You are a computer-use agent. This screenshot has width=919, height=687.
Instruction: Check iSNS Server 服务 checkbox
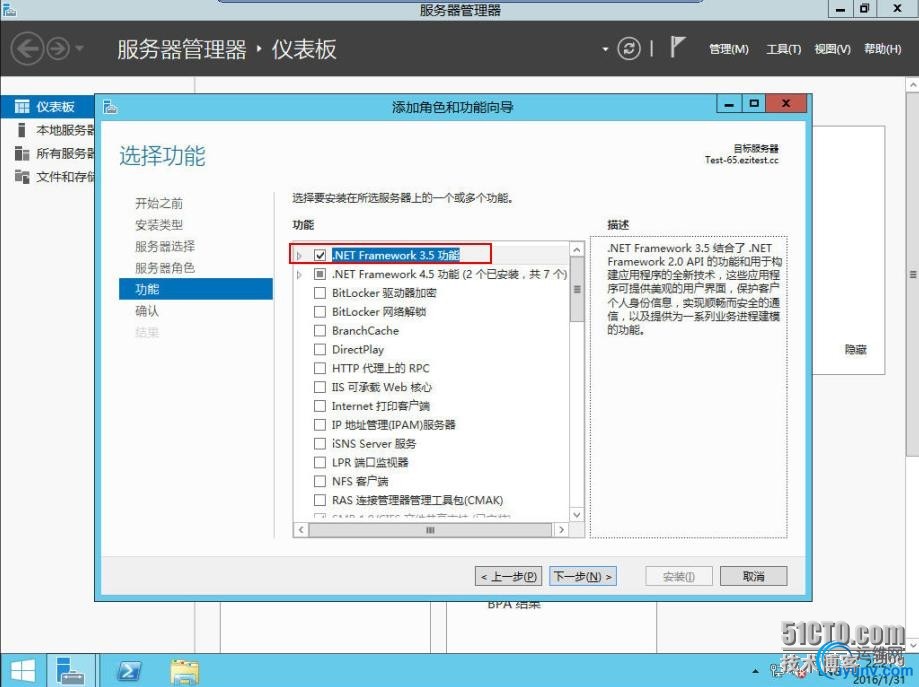point(320,443)
